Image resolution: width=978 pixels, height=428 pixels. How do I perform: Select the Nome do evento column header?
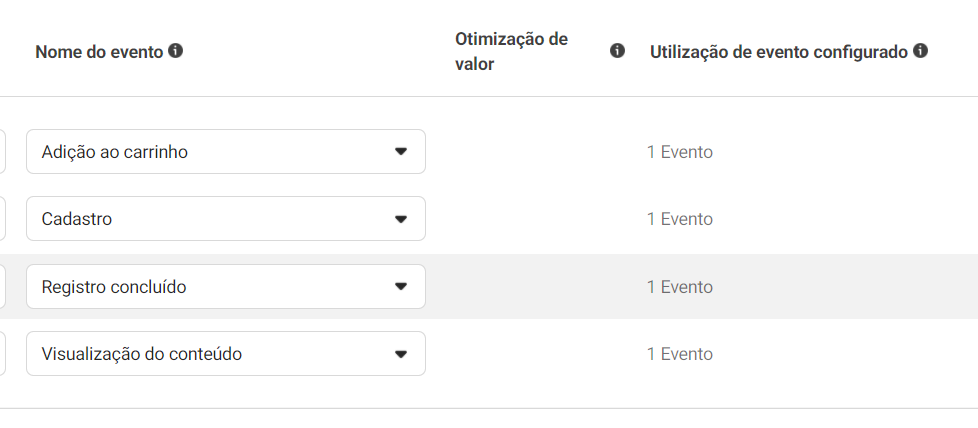tap(99, 52)
